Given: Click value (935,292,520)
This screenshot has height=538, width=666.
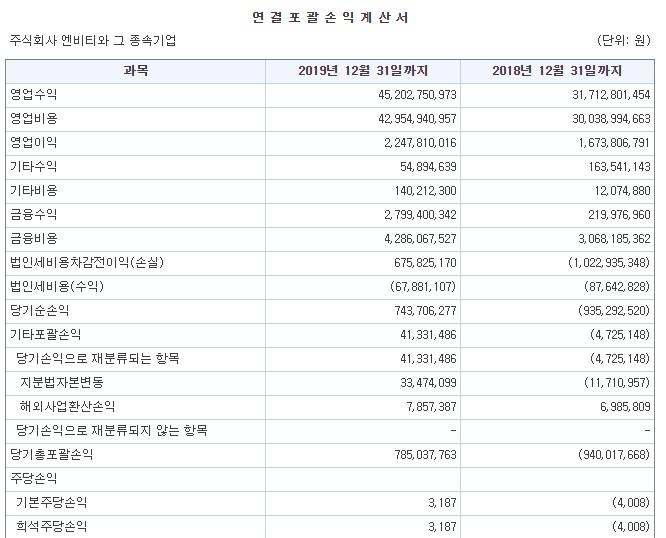Looking at the screenshot, I should point(614,310).
